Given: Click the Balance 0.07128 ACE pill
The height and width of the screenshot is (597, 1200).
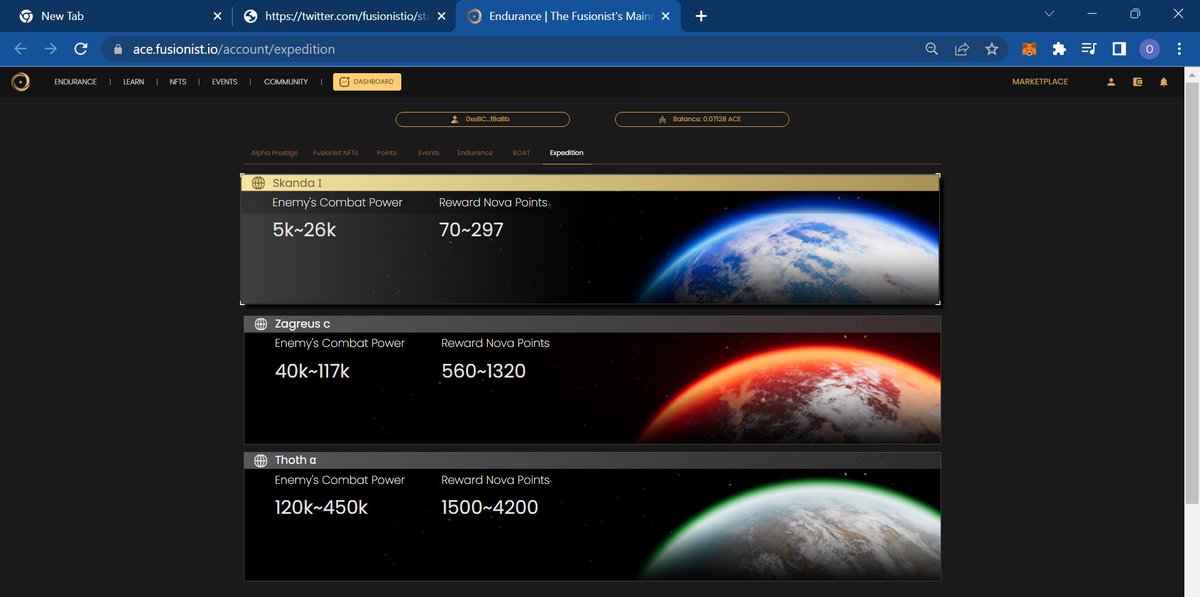Looking at the screenshot, I should pyautogui.click(x=702, y=119).
